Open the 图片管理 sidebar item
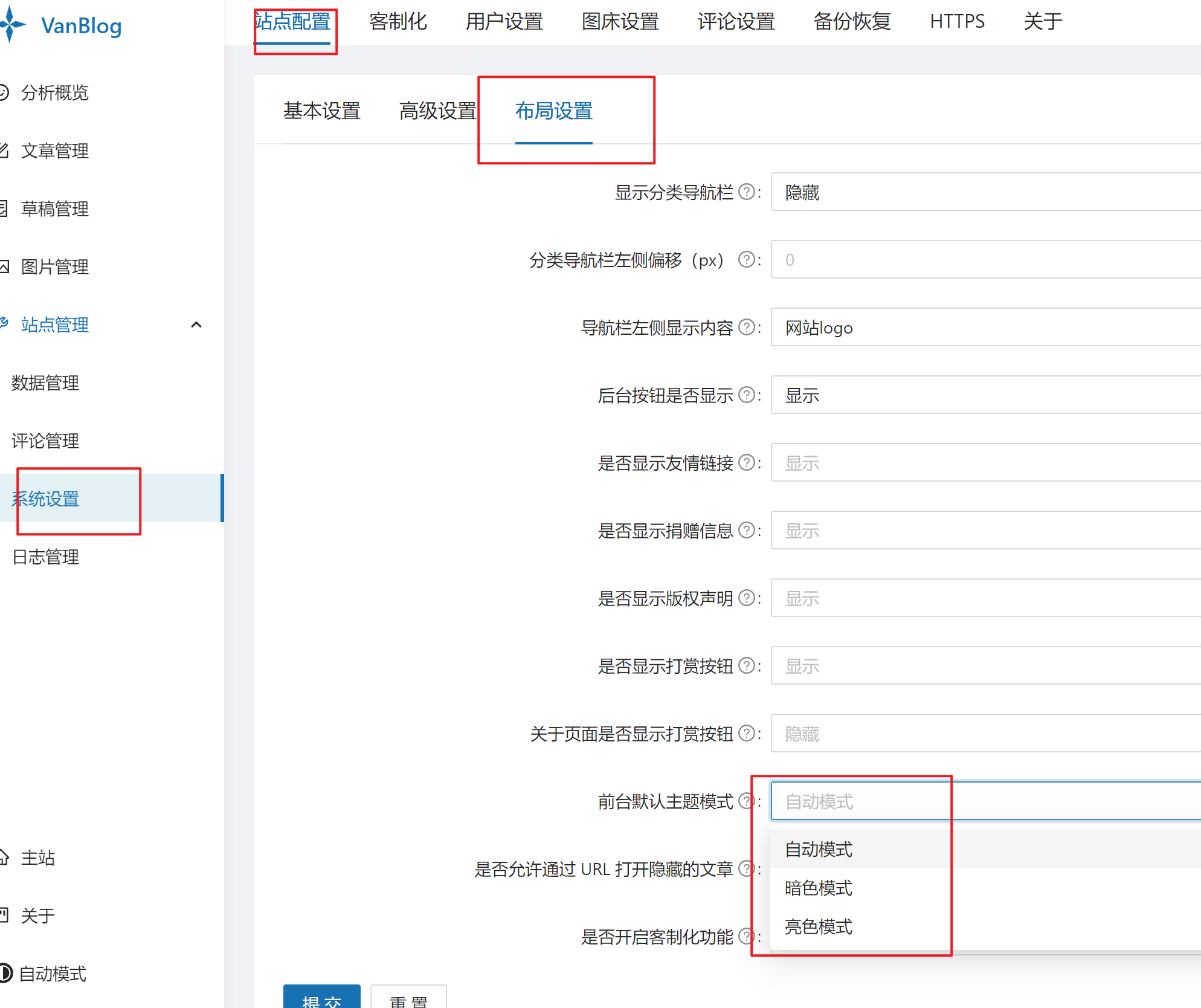1201x1008 pixels. 54,267
